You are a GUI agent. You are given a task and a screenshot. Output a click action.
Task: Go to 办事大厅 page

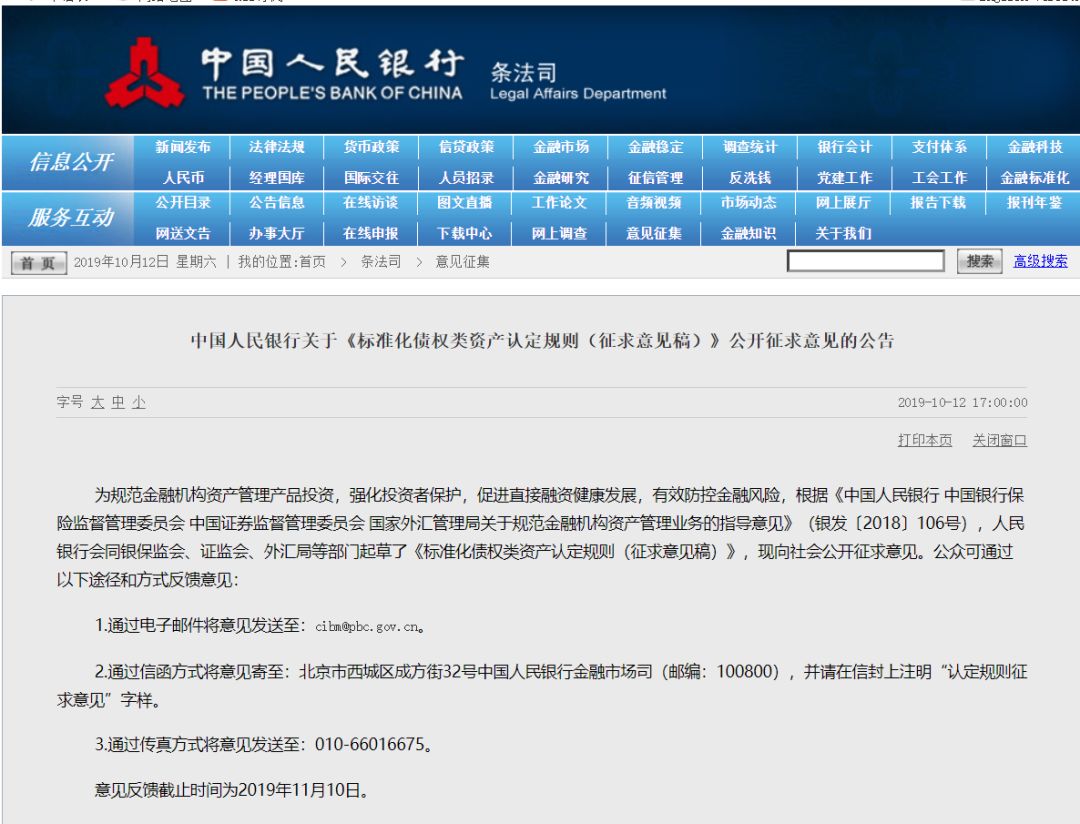(277, 234)
